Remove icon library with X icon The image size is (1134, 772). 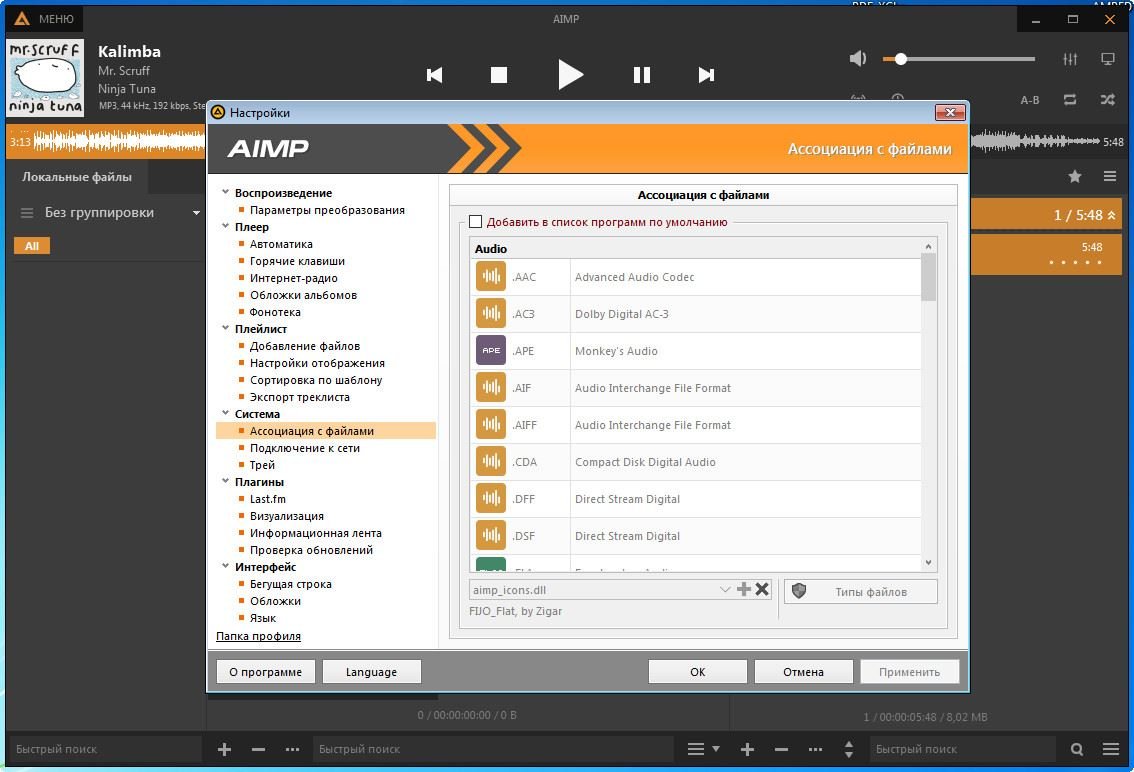tap(762, 590)
